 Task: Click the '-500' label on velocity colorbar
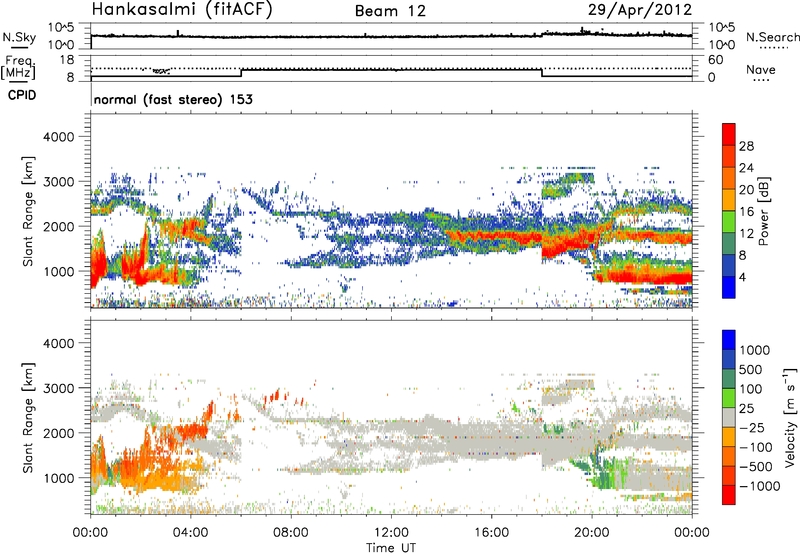(755, 467)
